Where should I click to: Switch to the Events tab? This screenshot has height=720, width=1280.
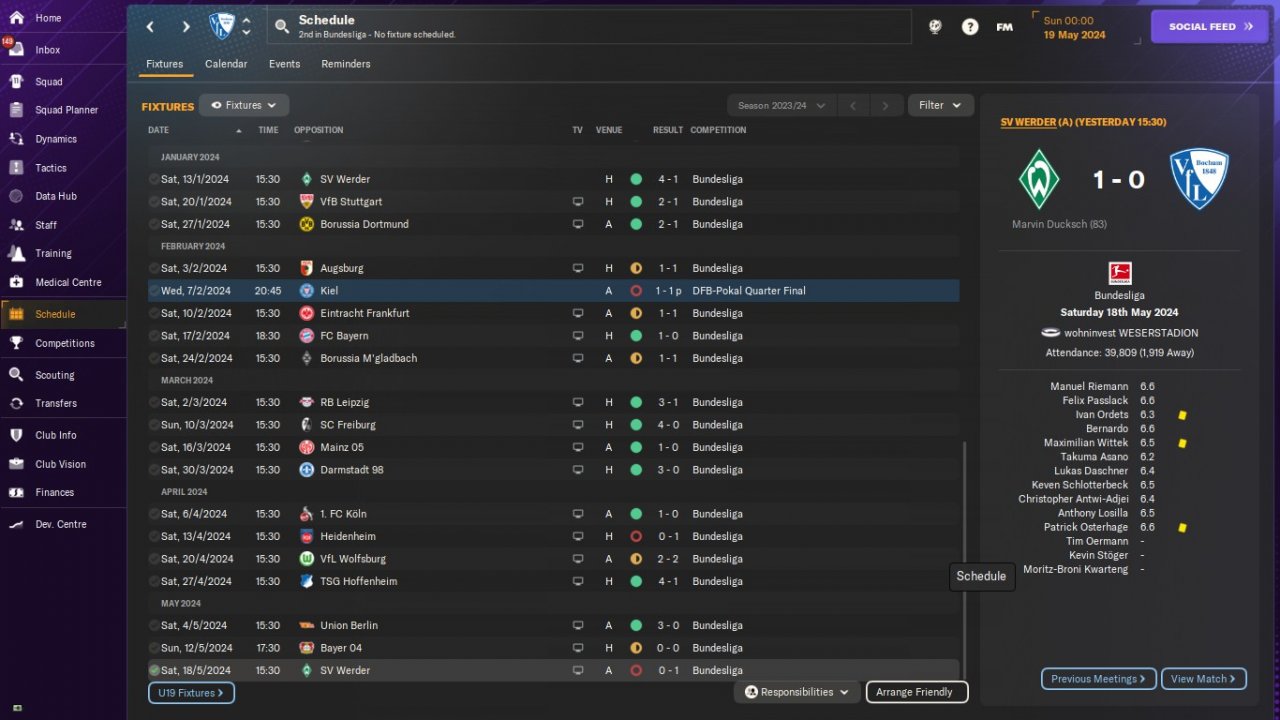[285, 64]
